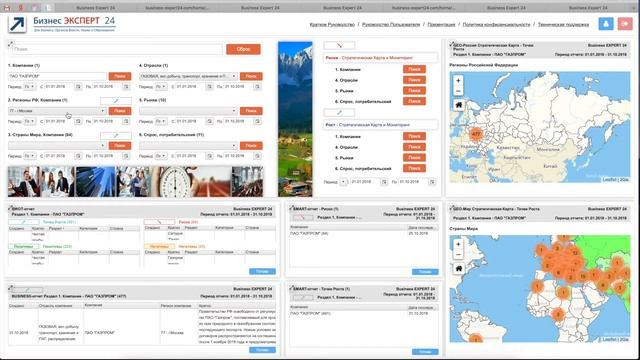Open end-date calendar in Риски/Рост panel
This screenshot has height=360, width=640.
(432, 182)
